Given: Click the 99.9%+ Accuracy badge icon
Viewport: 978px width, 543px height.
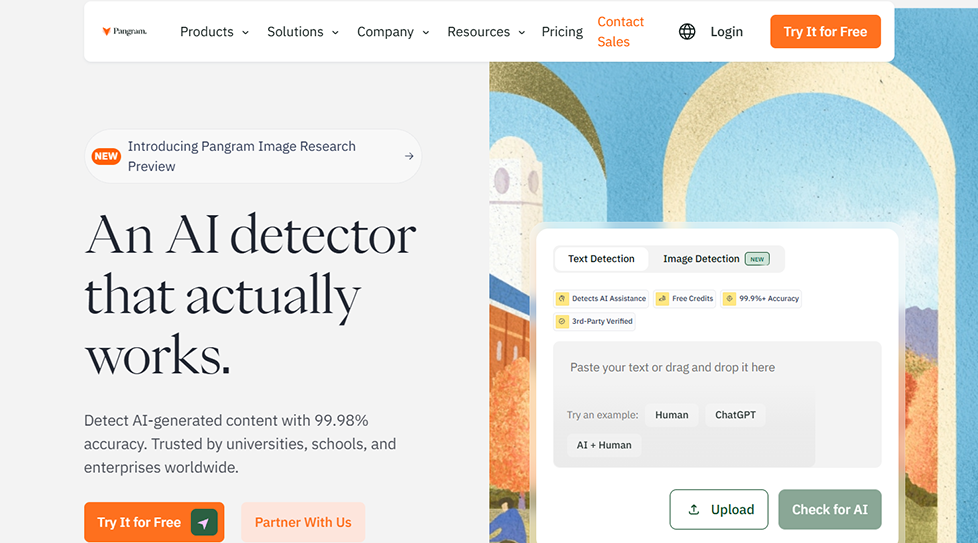Looking at the screenshot, I should (729, 299).
